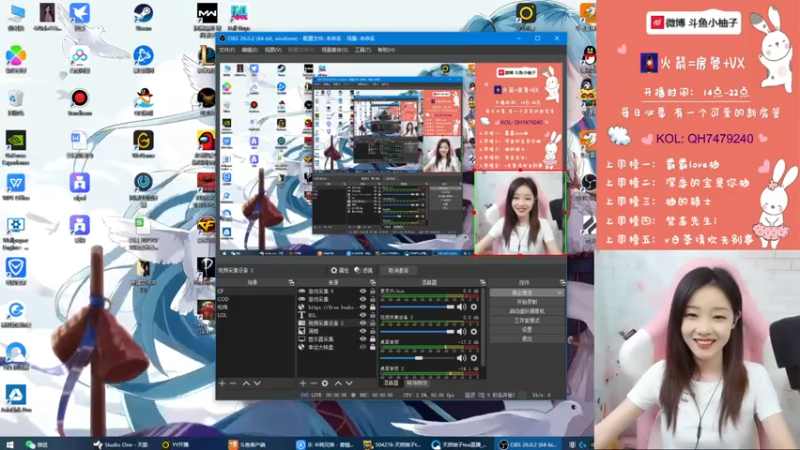Toggle visibility of display capture source
800x450 pixels.
coord(363,339)
